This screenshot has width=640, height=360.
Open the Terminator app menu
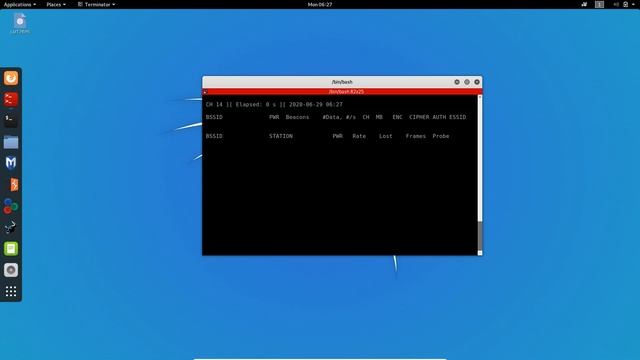coord(96,4)
